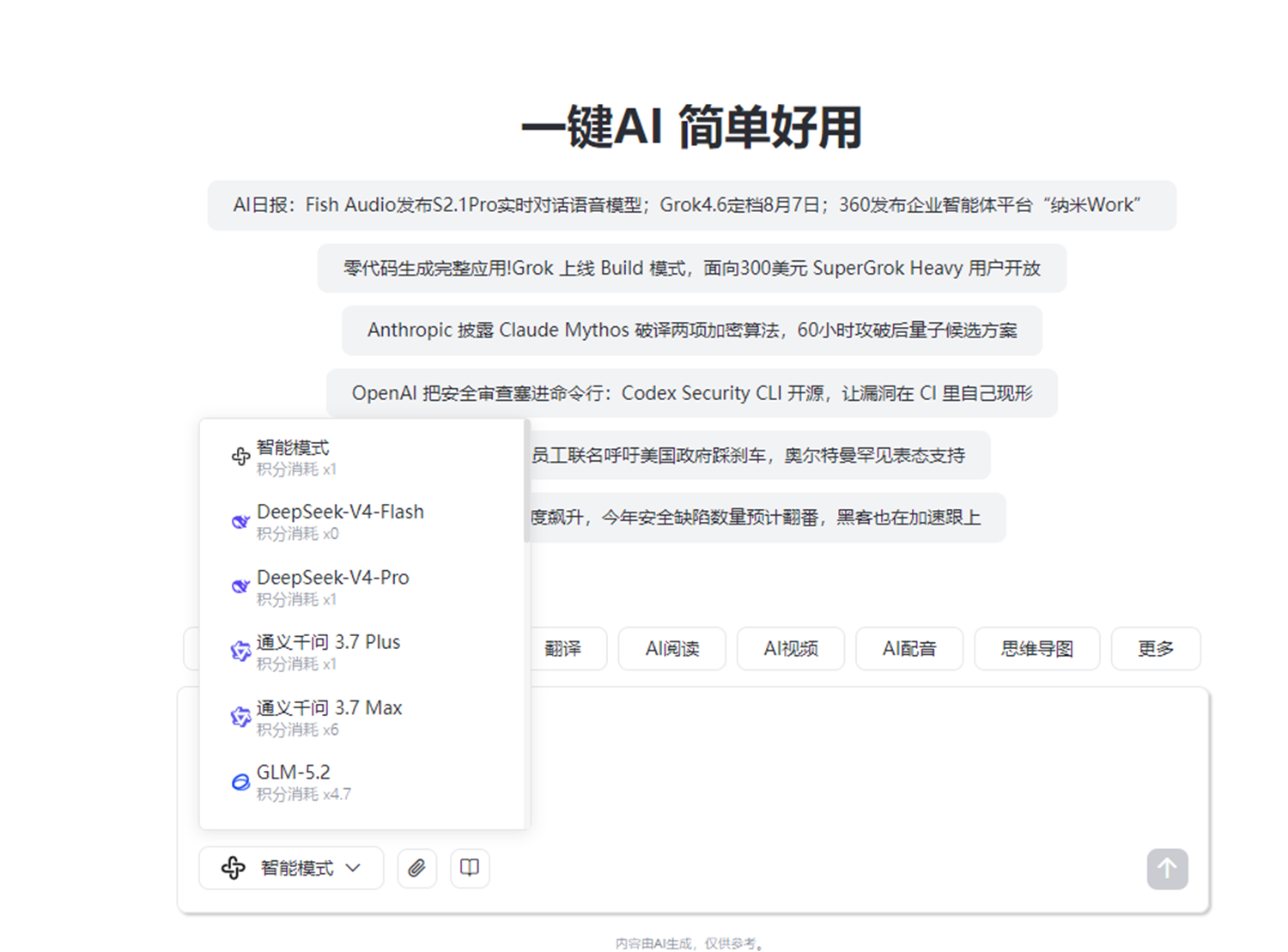Click the 智能模式 icon in dropdown list

tap(240, 457)
